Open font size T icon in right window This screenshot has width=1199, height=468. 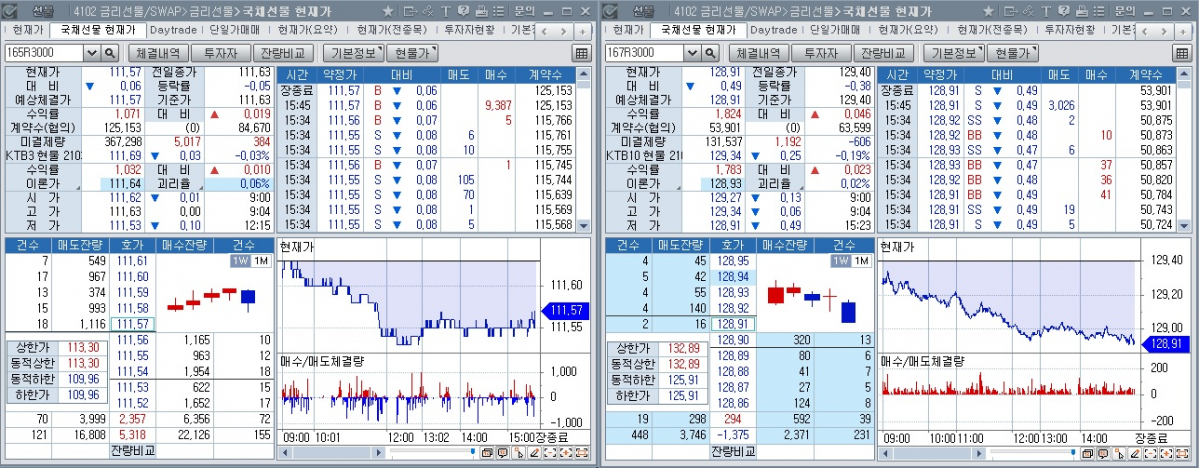coord(1046,11)
